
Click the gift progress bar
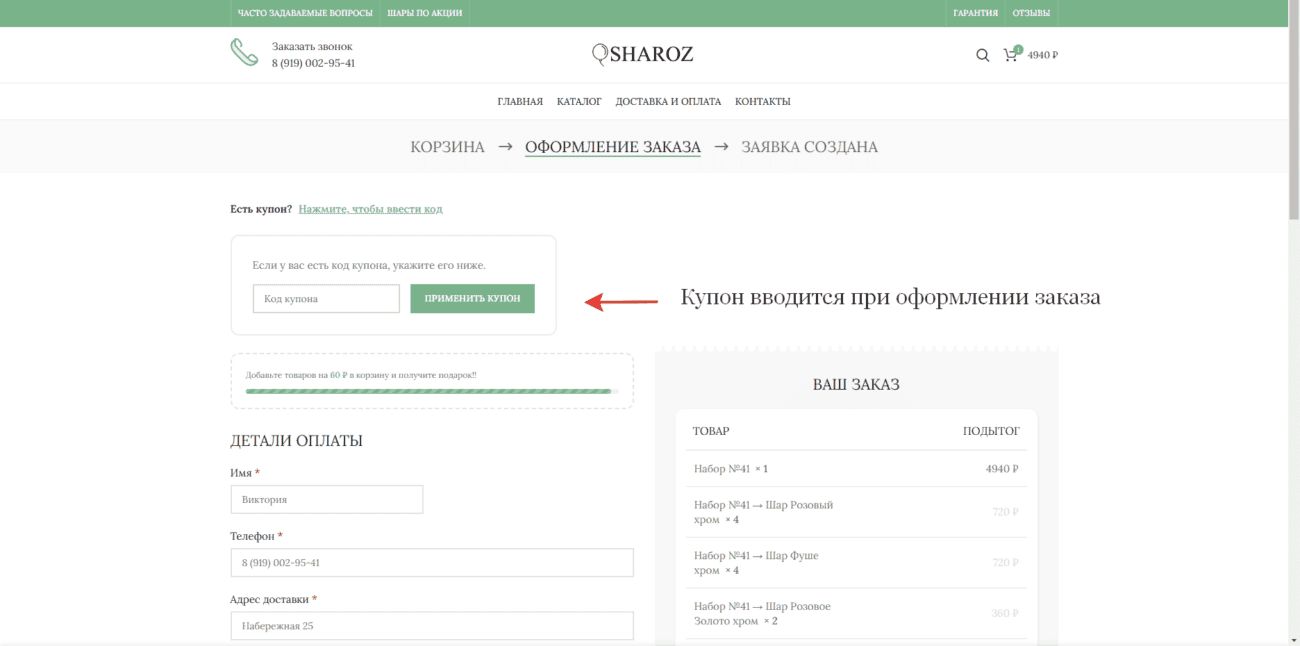[431, 391]
